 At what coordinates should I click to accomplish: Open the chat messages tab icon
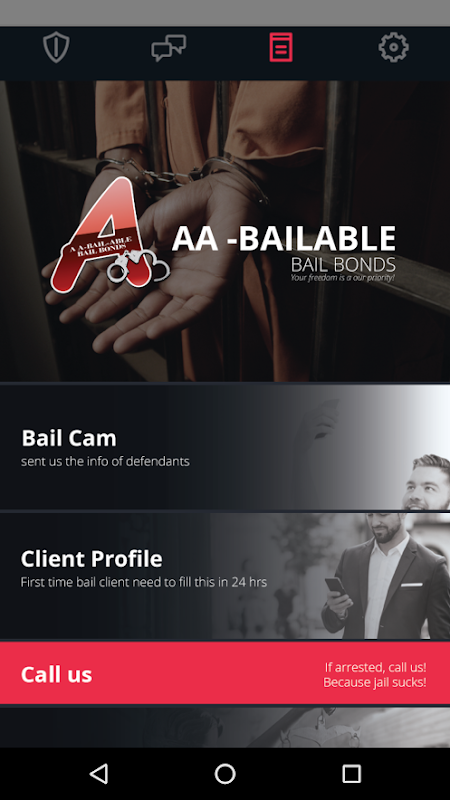tap(168, 48)
